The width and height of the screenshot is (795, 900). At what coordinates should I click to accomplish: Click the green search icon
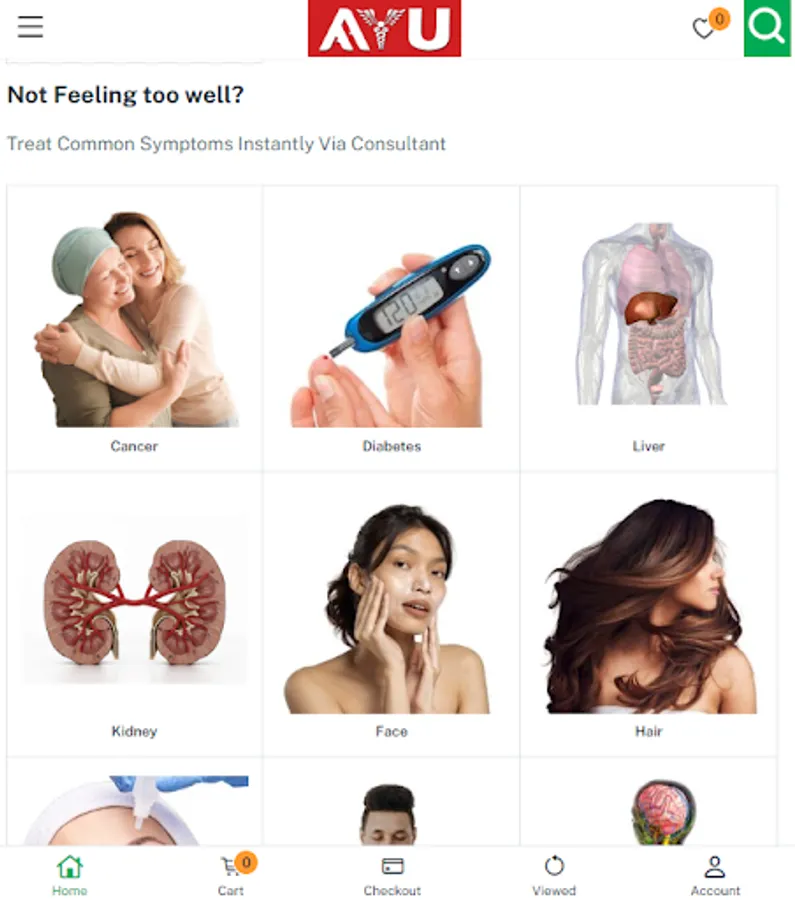click(x=767, y=27)
